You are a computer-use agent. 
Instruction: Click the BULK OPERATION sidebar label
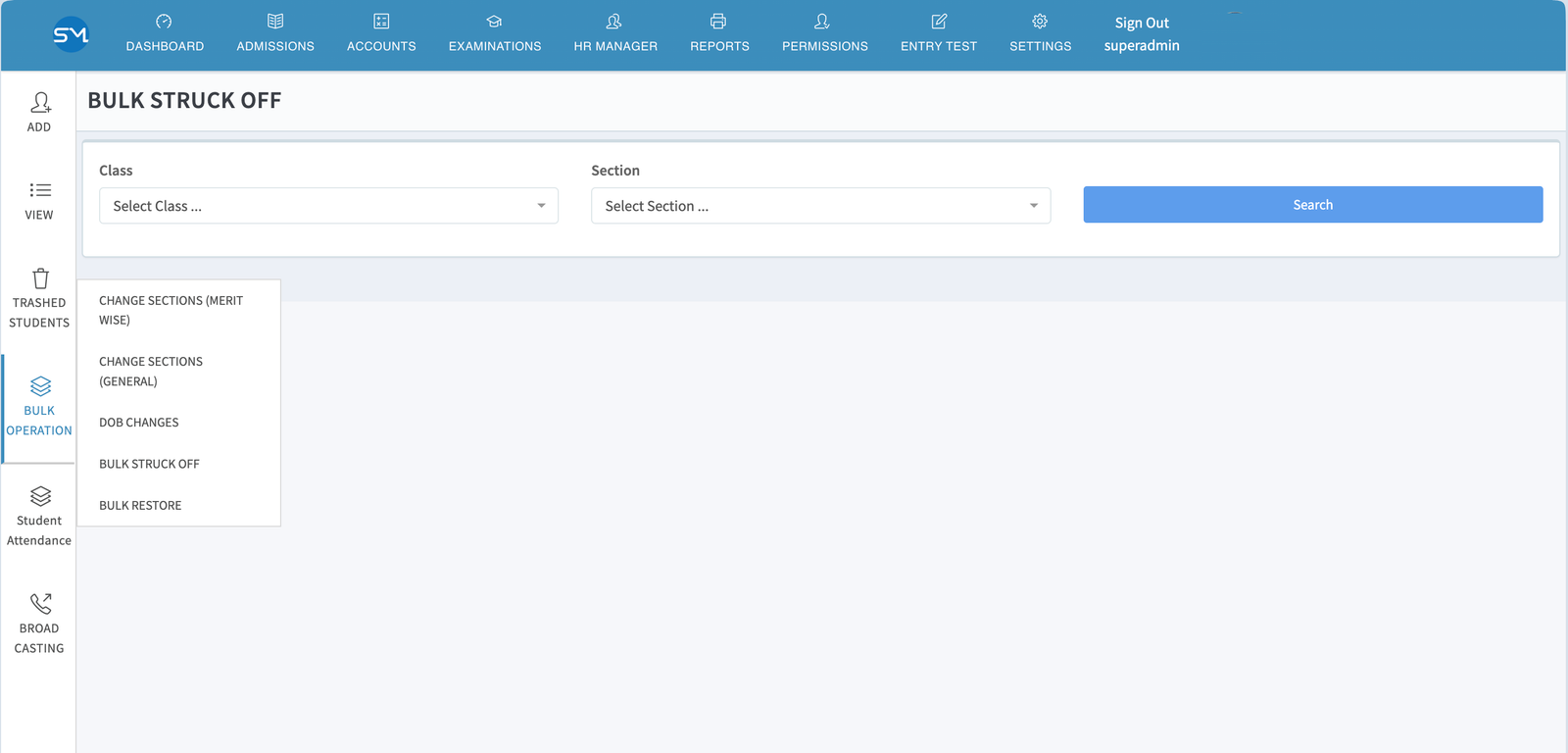[x=39, y=421]
